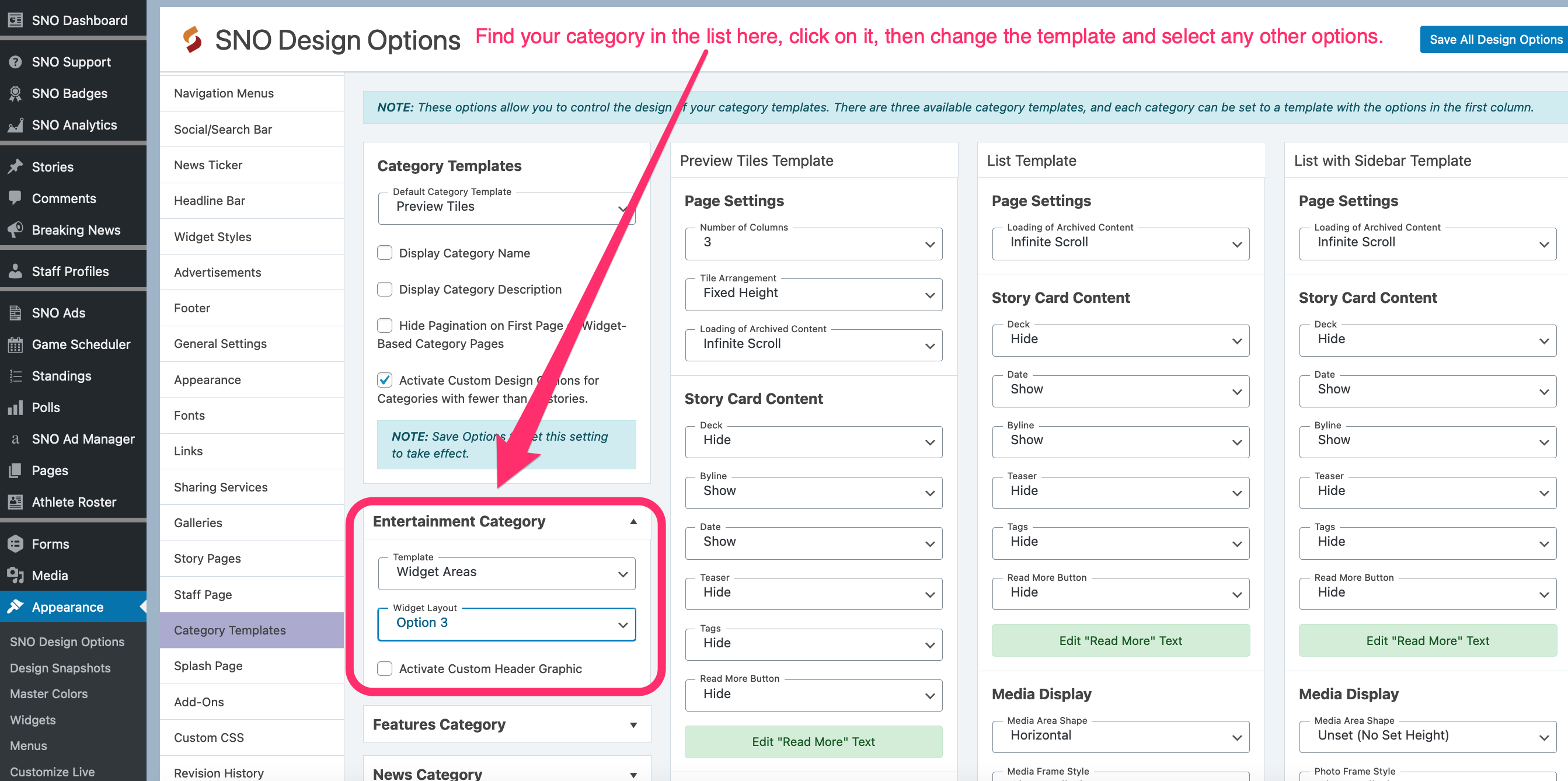
Task: Toggle Activate Custom Header Graphic checkbox
Action: (x=384, y=668)
